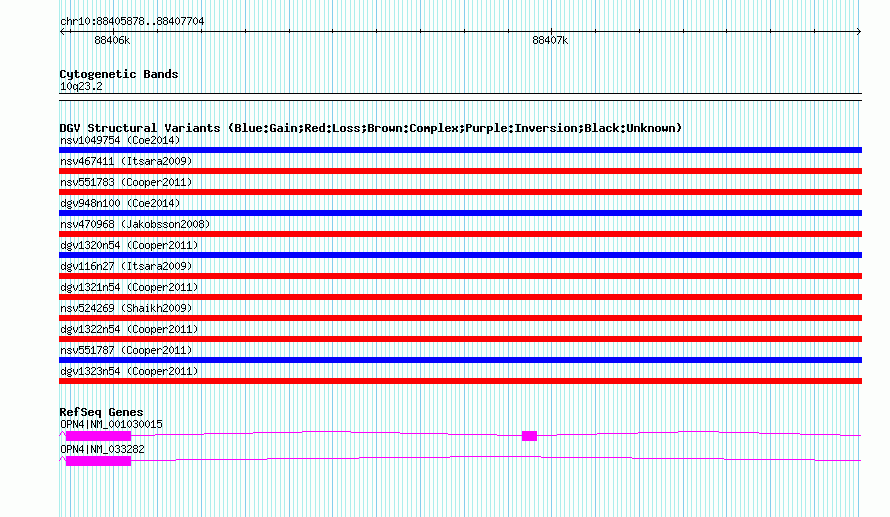Select the DGV Structural Variants track title
This screenshot has height=517, width=890.
(371, 128)
